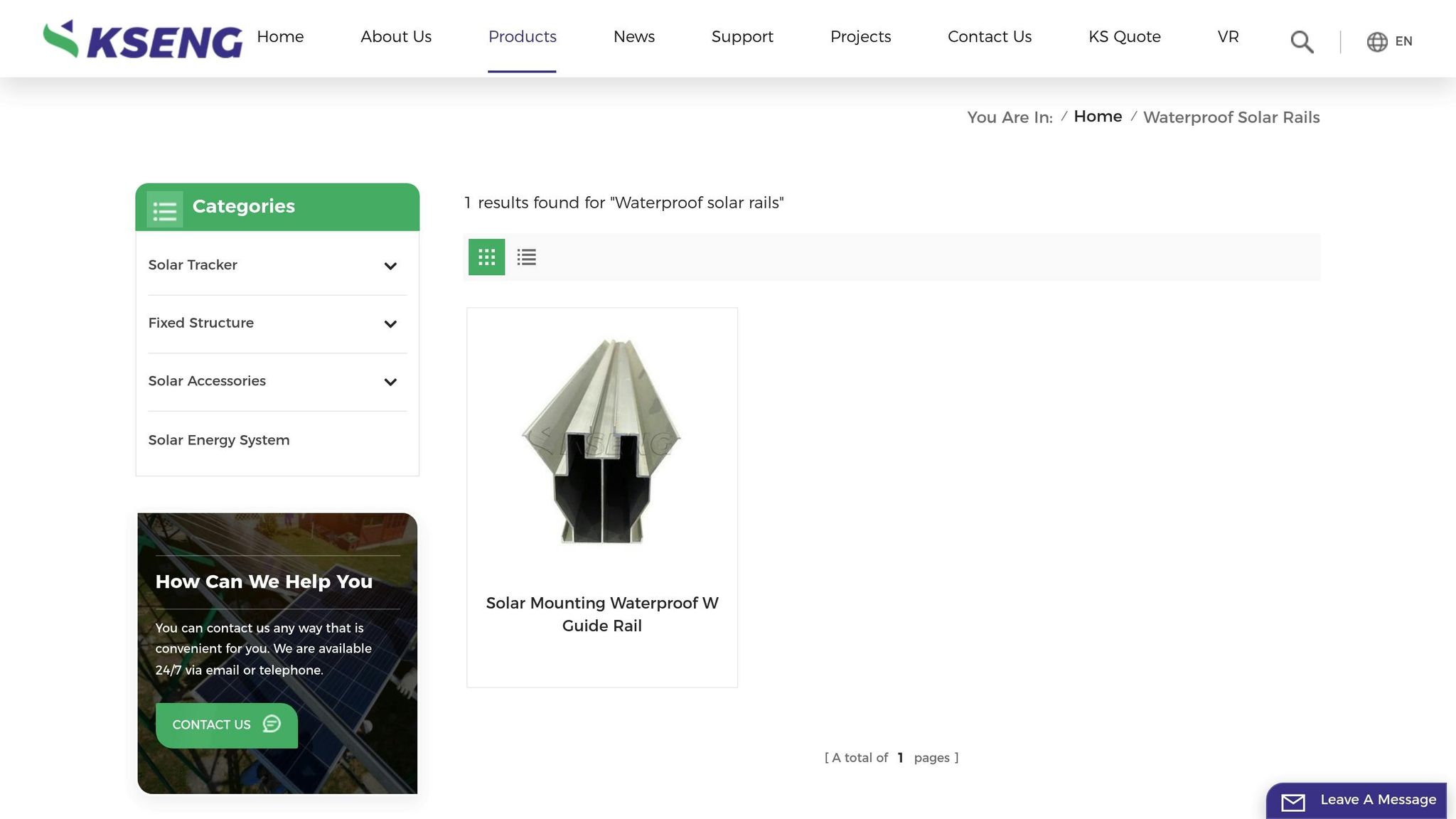Open the KS Quote page
1456x819 pixels.
[1124, 37]
